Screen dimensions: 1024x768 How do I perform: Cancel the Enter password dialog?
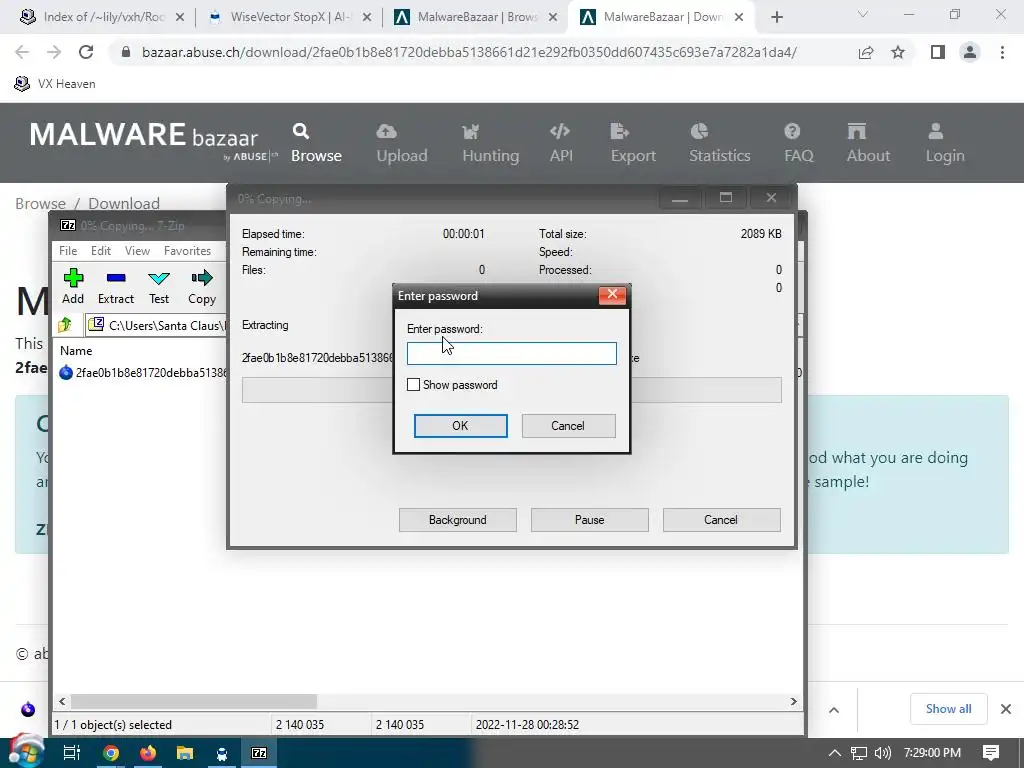[x=568, y=426]
